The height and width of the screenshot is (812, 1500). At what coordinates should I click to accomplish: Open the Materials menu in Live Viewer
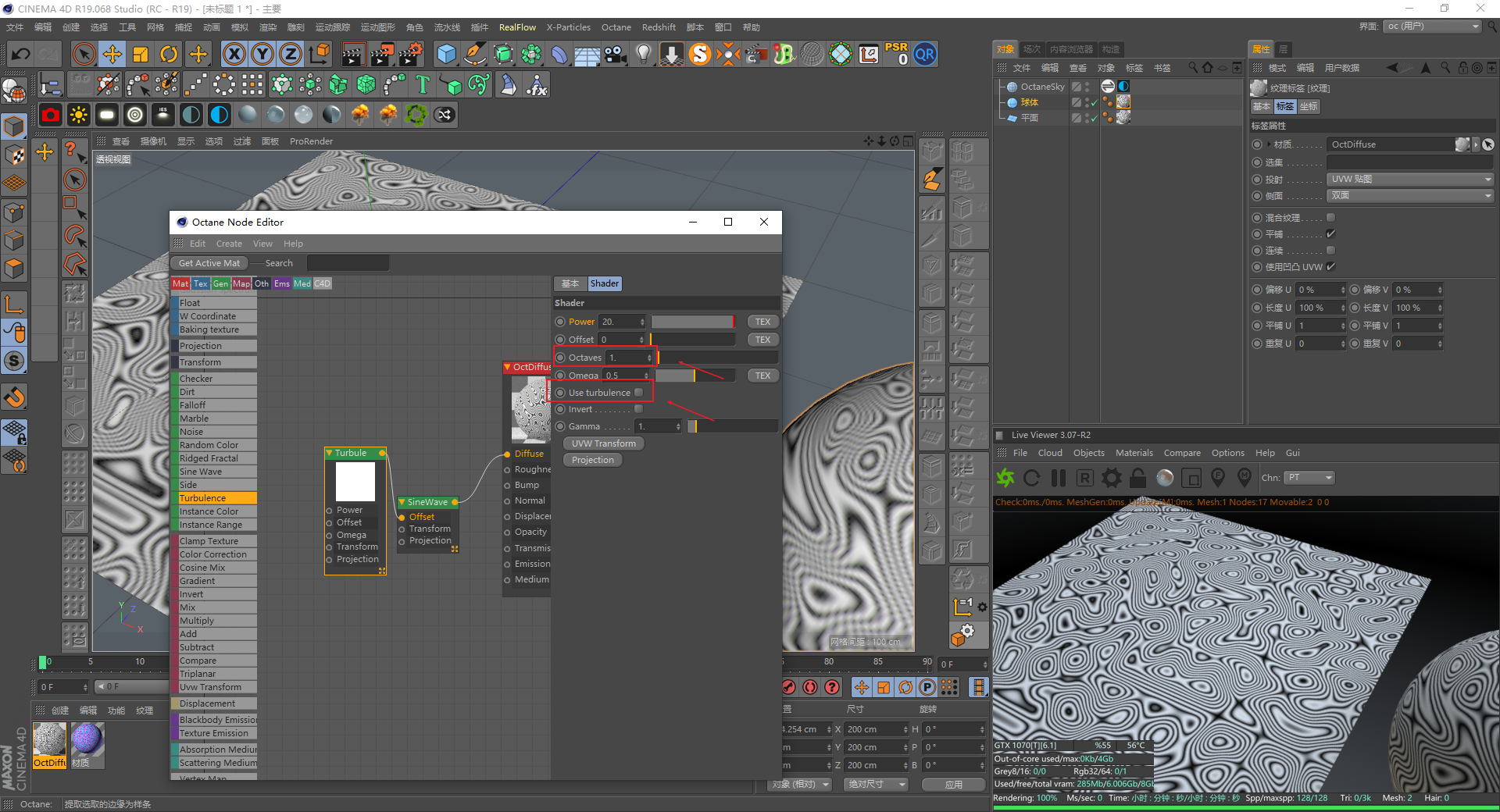click(1134, 453)
